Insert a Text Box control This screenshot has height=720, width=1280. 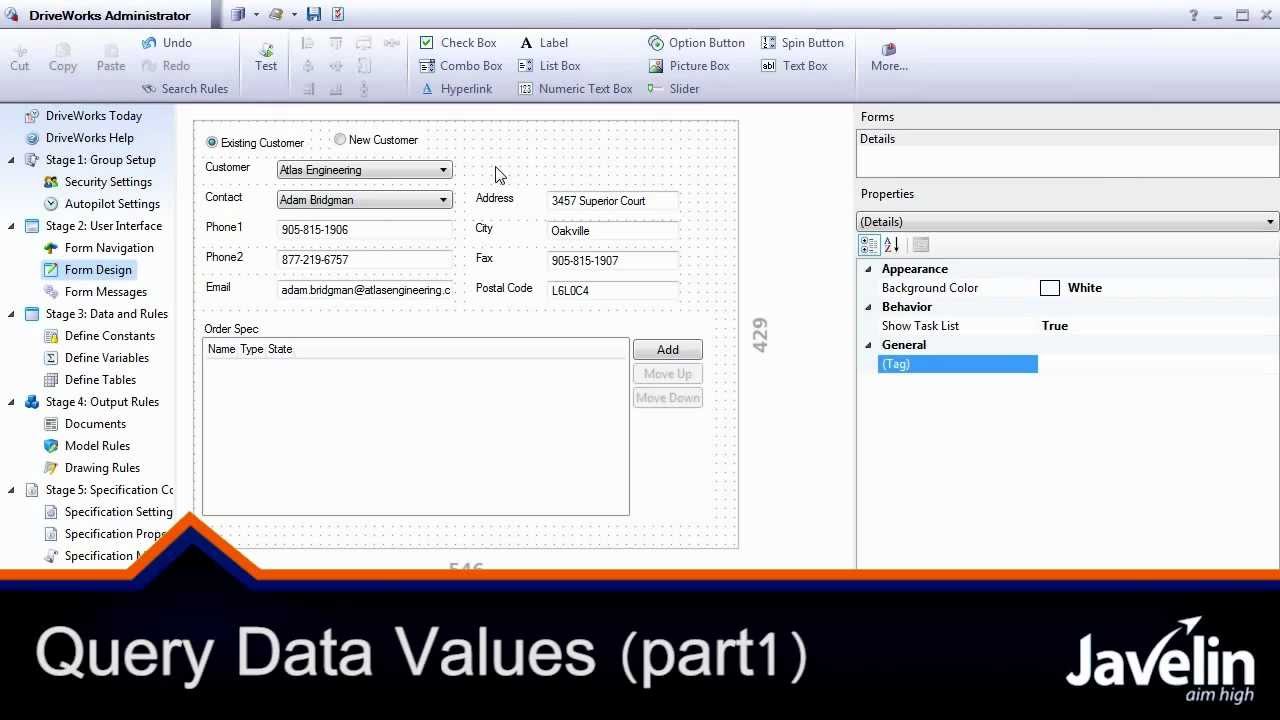click(x=794, y=66)
